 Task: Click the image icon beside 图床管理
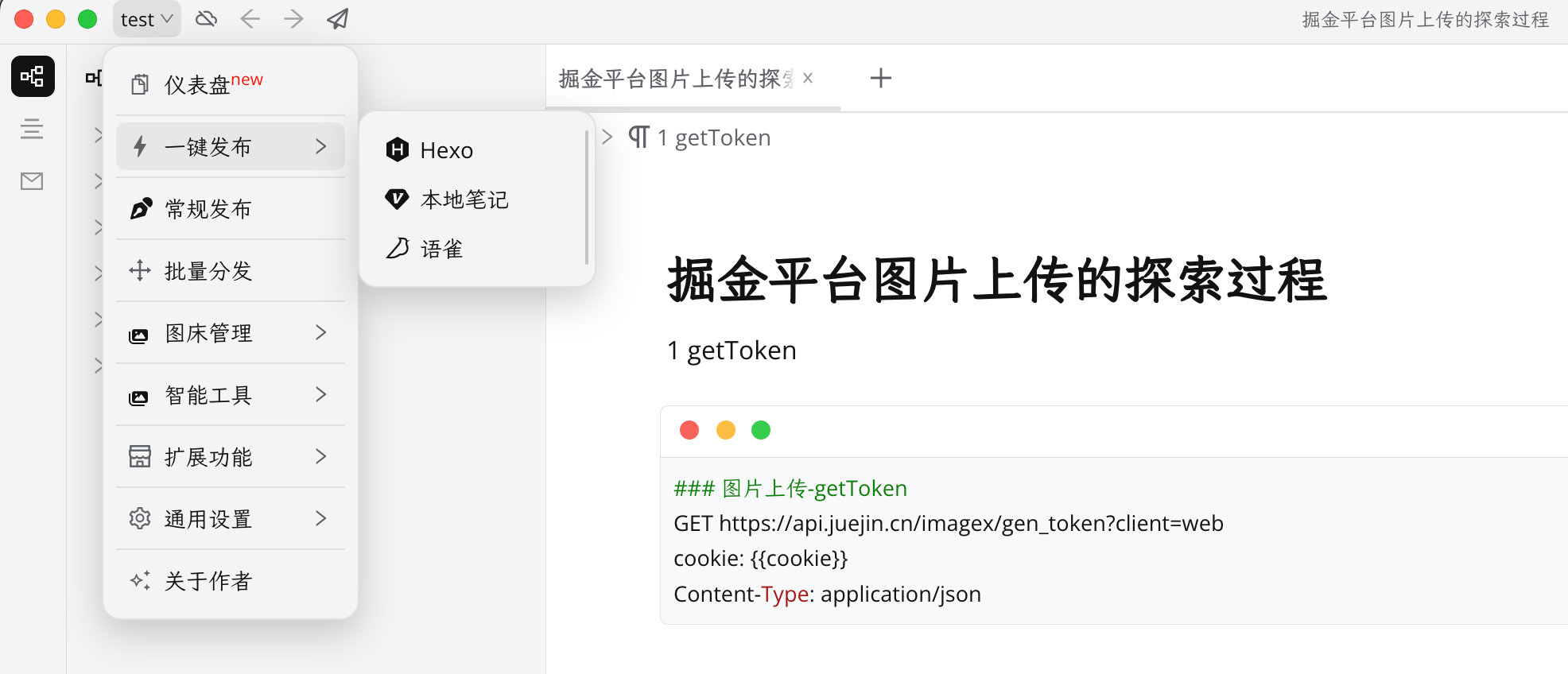point(138,335)
